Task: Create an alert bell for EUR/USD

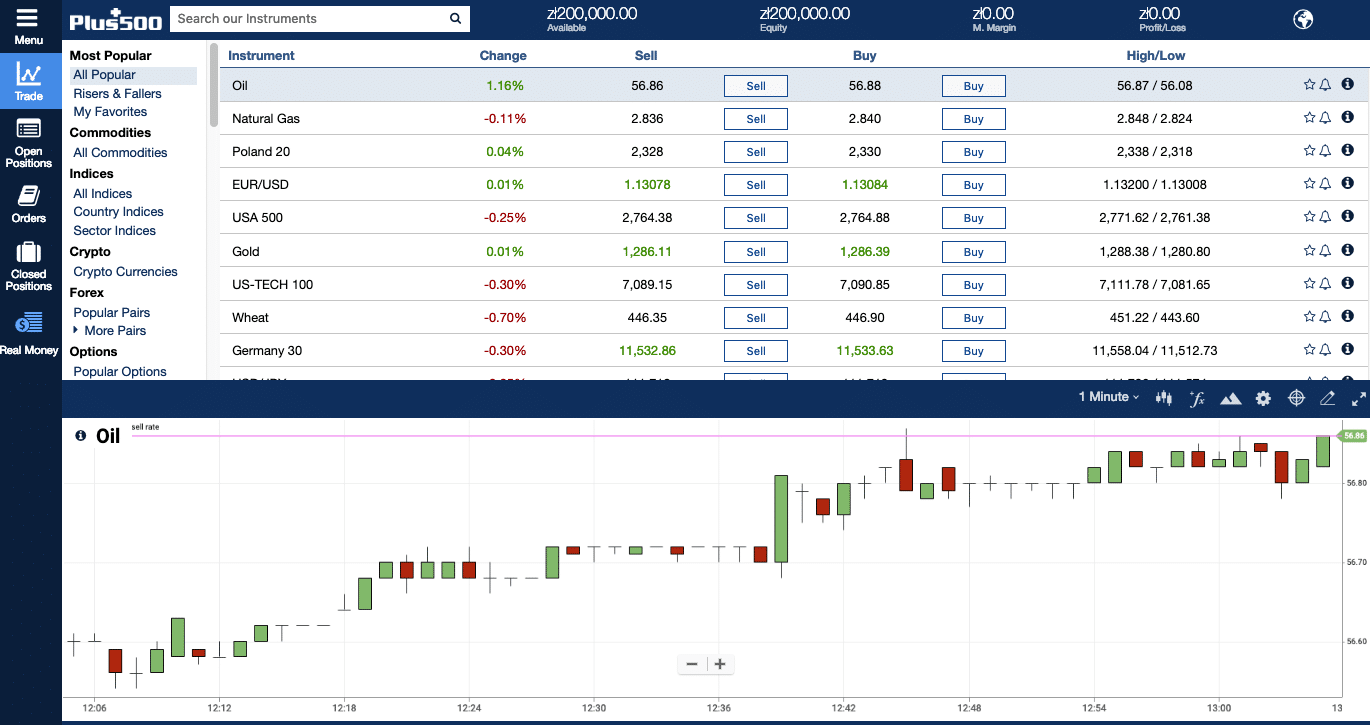Action: coord(1325,184)
